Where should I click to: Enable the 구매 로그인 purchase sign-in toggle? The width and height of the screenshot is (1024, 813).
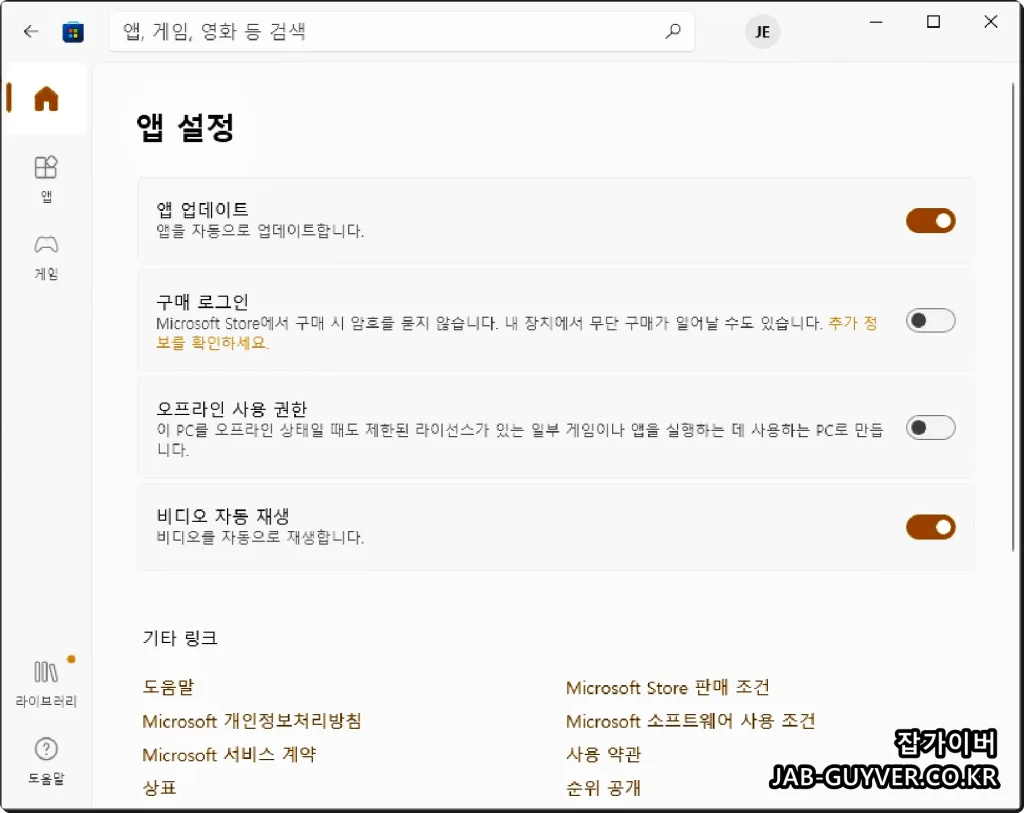[930, 320]
